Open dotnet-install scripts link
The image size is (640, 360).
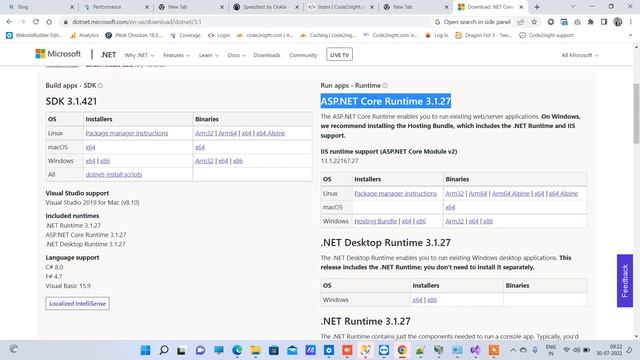click(x=114, y=174)
